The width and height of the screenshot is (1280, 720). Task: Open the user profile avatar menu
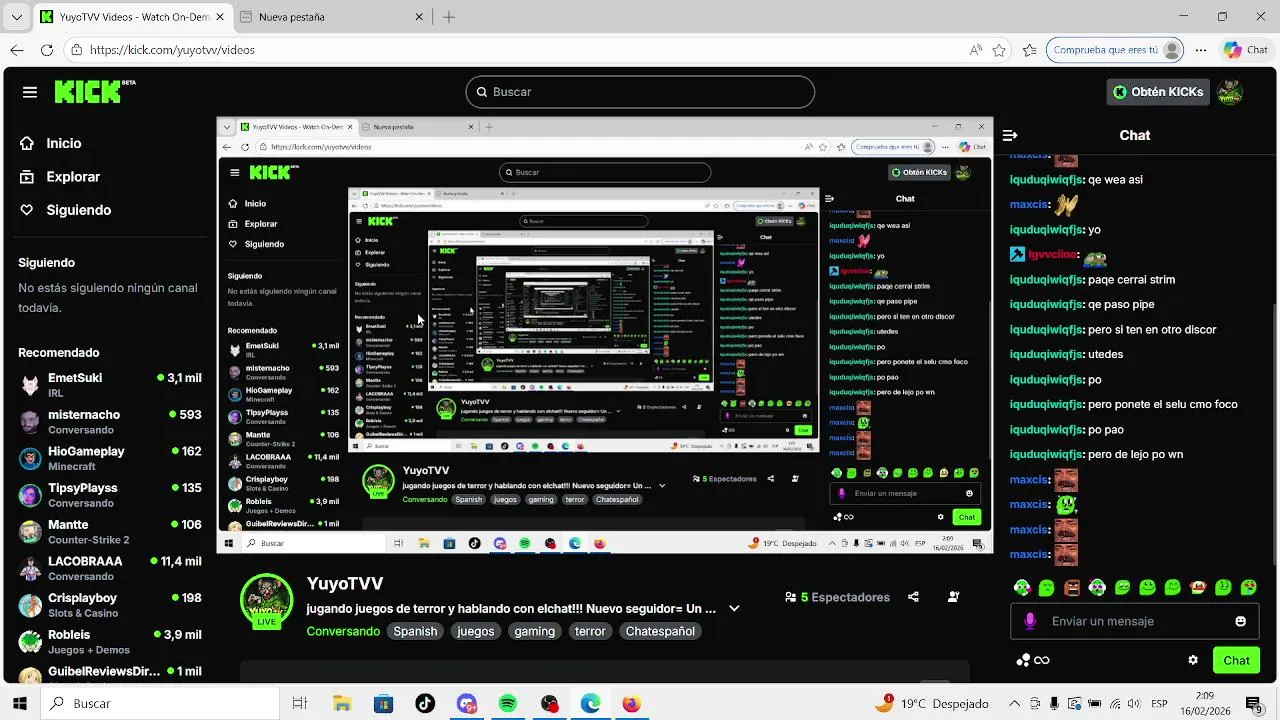[1229, 92]
